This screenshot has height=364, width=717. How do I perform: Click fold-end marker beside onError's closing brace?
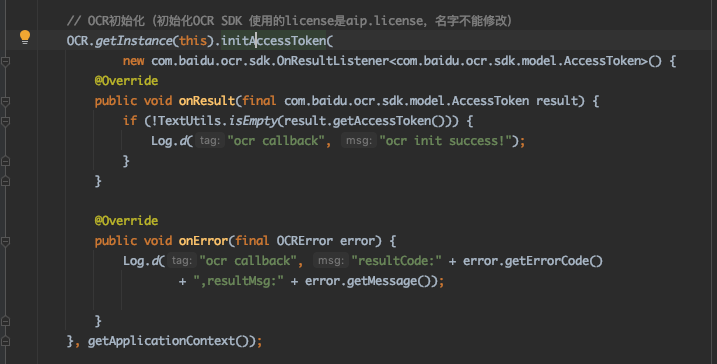pos(5,321)
